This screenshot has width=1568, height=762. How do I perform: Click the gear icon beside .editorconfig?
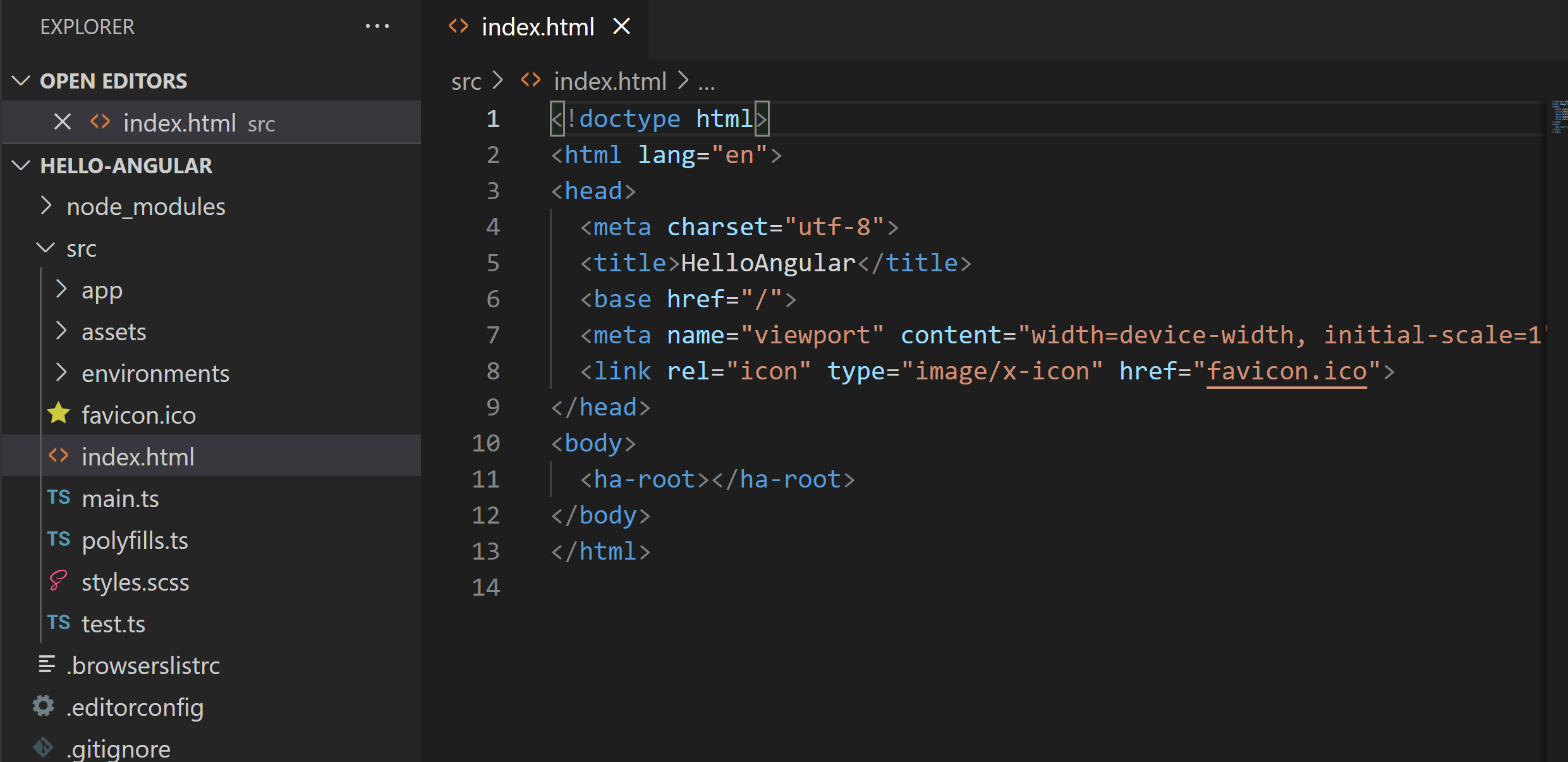coord(44,706)
